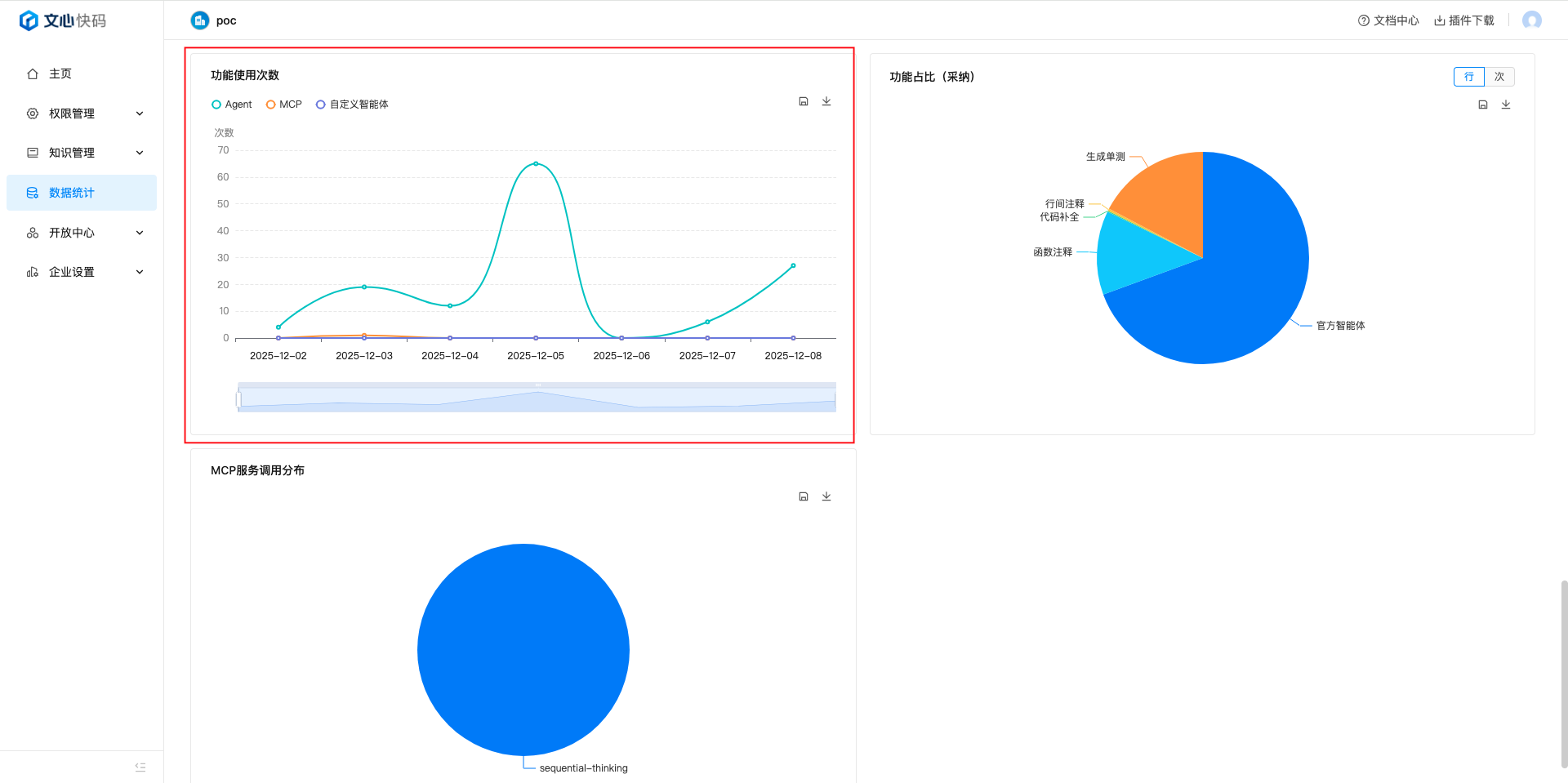The width and height of the screenshot is (1568, 783).
Task: Go to 主页 in the sidebar
Action: [60, 73]
